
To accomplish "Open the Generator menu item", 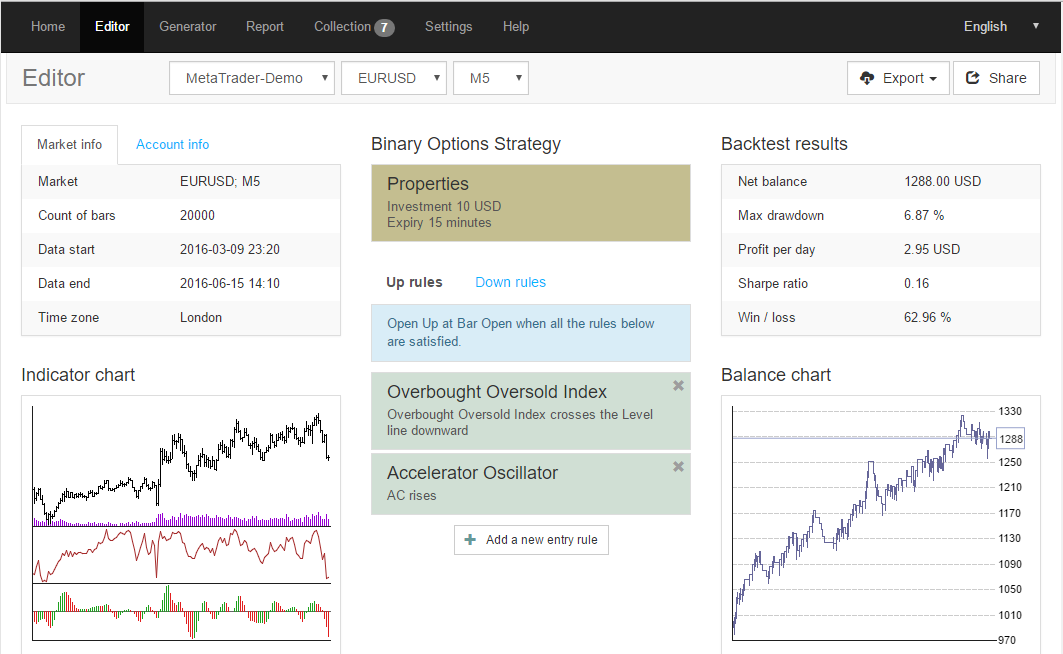I will click(x=187, y=27).
